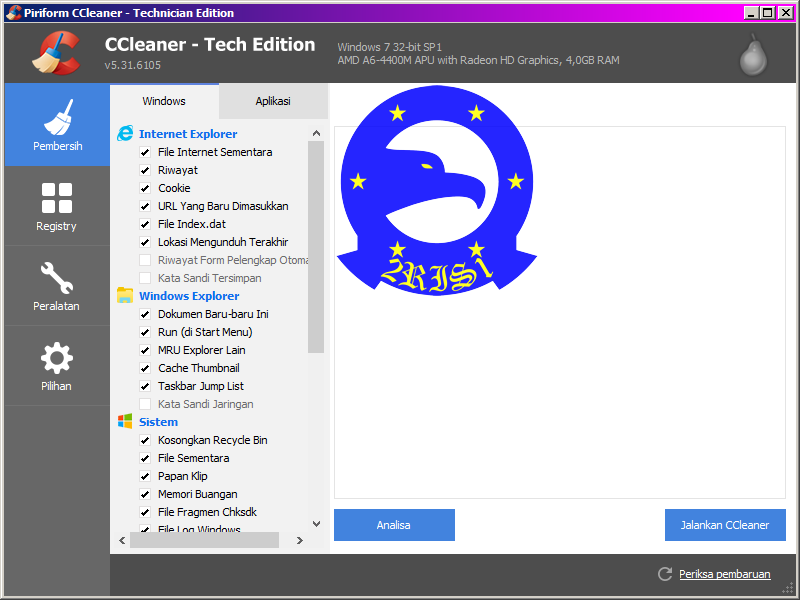Click the Internet Explorer category icon
Screen dimensions: 800x600
125,134
